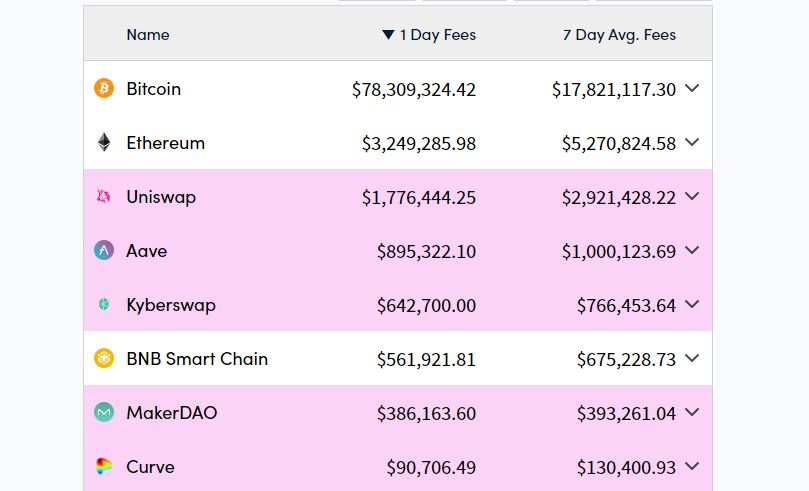Click the BNB Smart Chain icon
Screen dimensions: 809x491
(x=104, y=359)
